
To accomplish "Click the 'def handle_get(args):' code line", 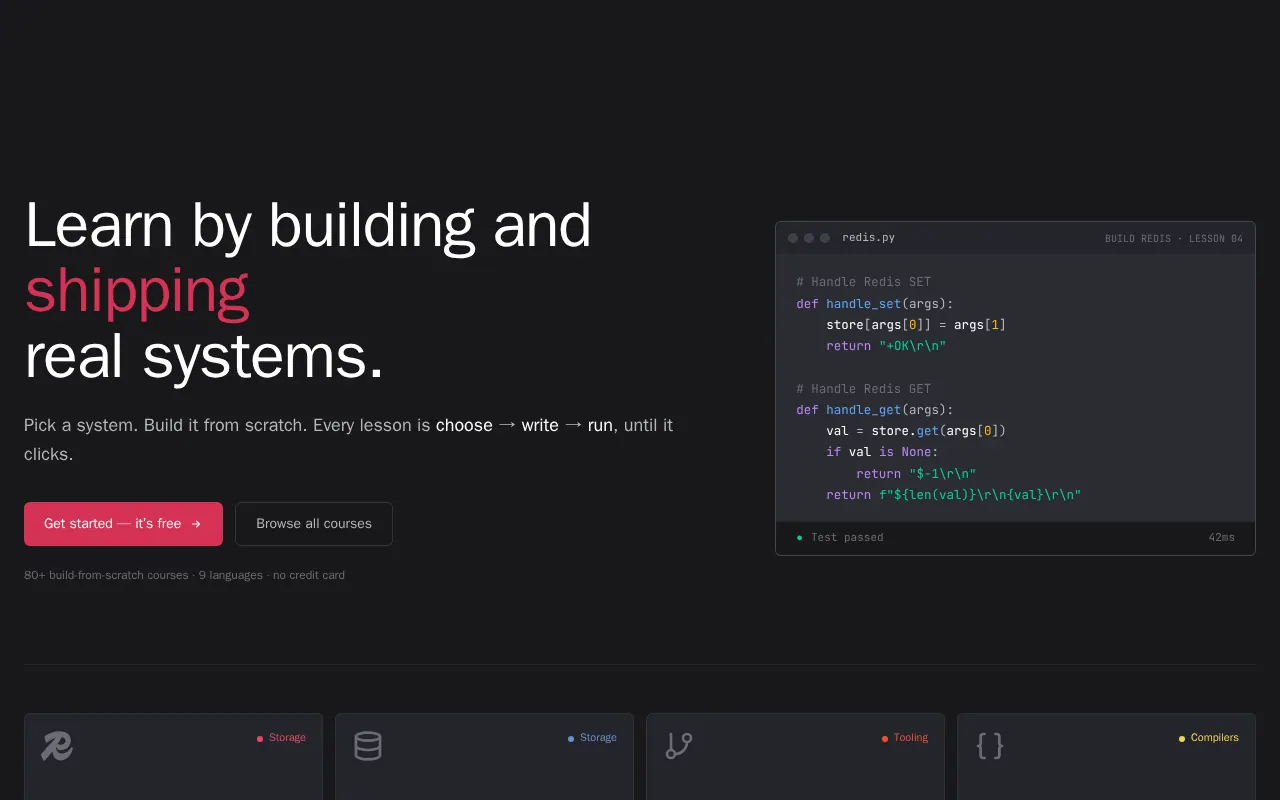I will coord(875,410).
